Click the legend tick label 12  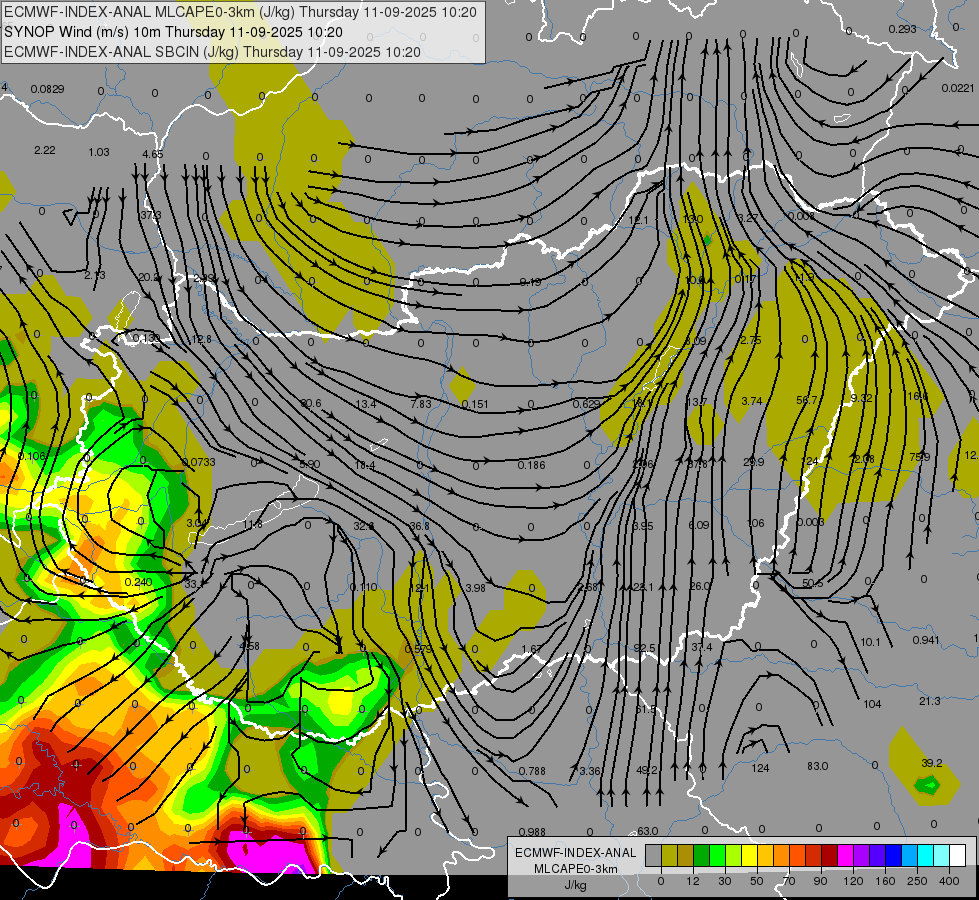pos(693,881)
